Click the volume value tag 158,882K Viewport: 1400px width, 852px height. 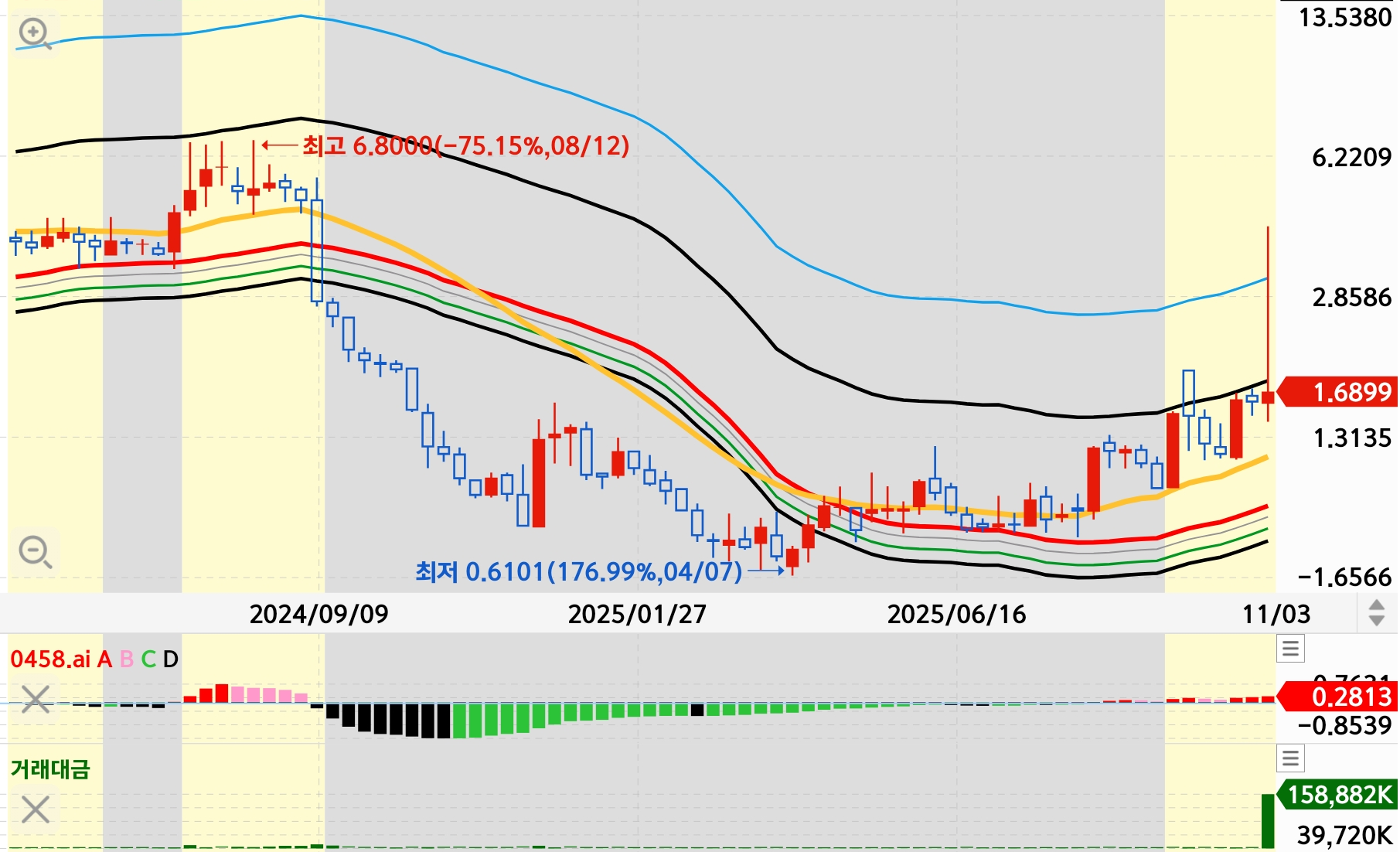(1338, 794)
